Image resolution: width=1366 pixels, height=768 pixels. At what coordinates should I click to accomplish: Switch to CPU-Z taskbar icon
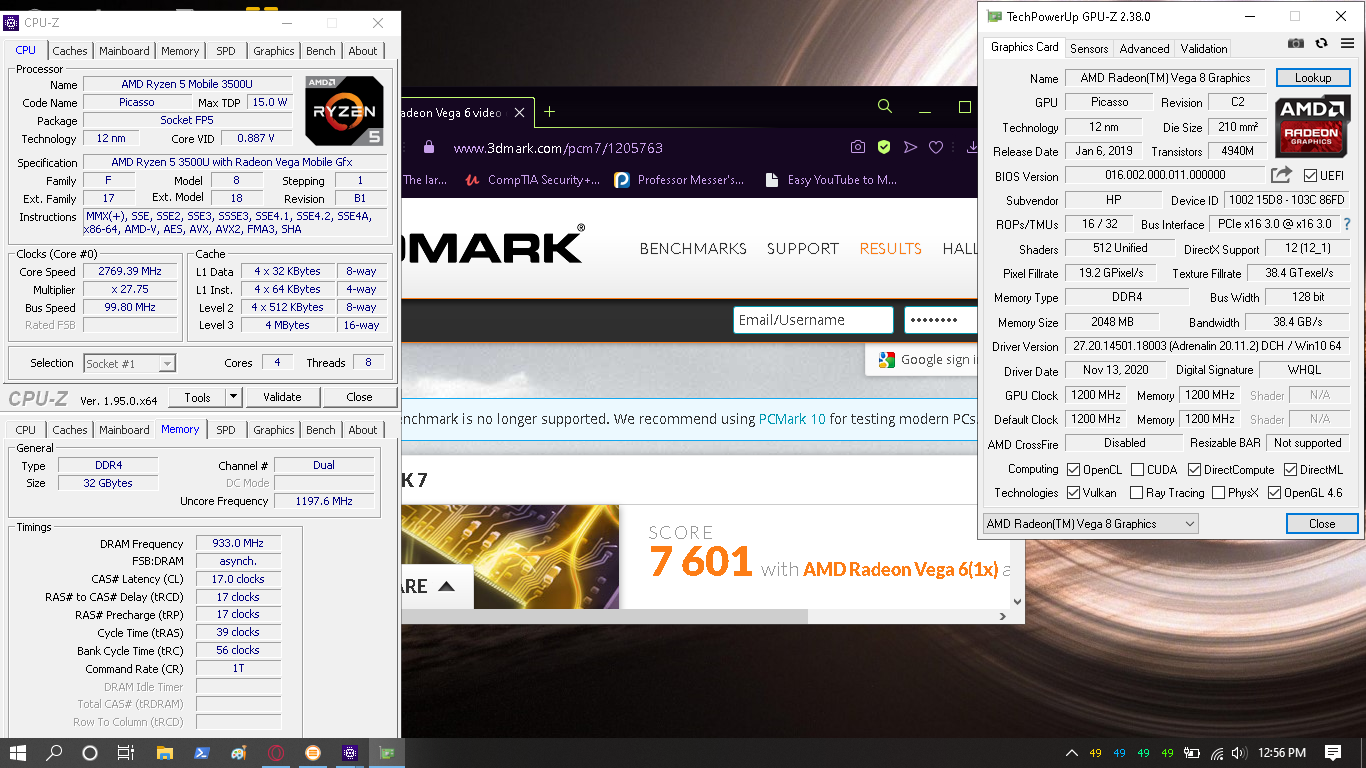(x=349, y=753)
